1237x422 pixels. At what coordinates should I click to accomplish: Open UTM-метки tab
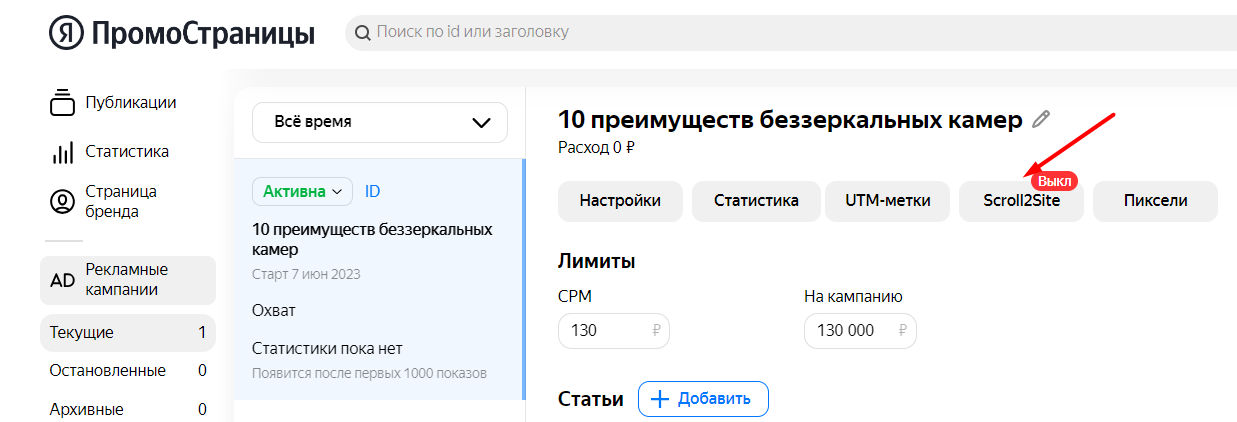pos(887,200)
